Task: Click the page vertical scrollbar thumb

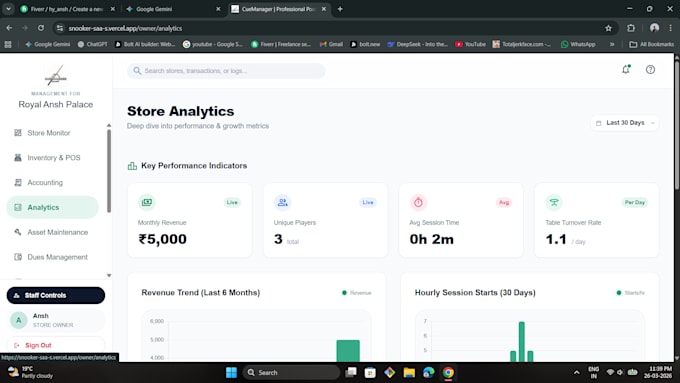Action: (677, 125)
